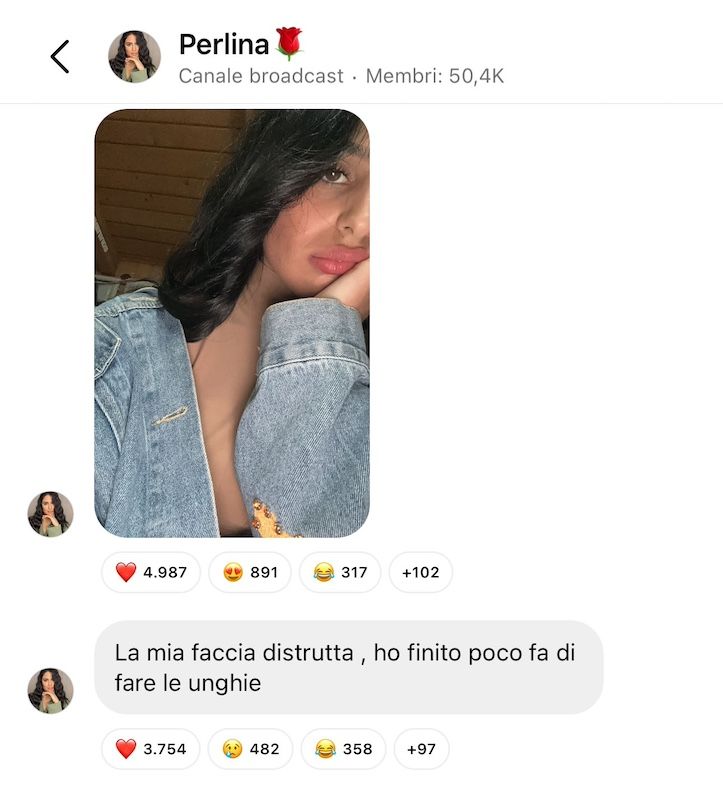This screenshot has width=723, height=793.
Task: Click sender avatar beside the text message
Action: 51,691
